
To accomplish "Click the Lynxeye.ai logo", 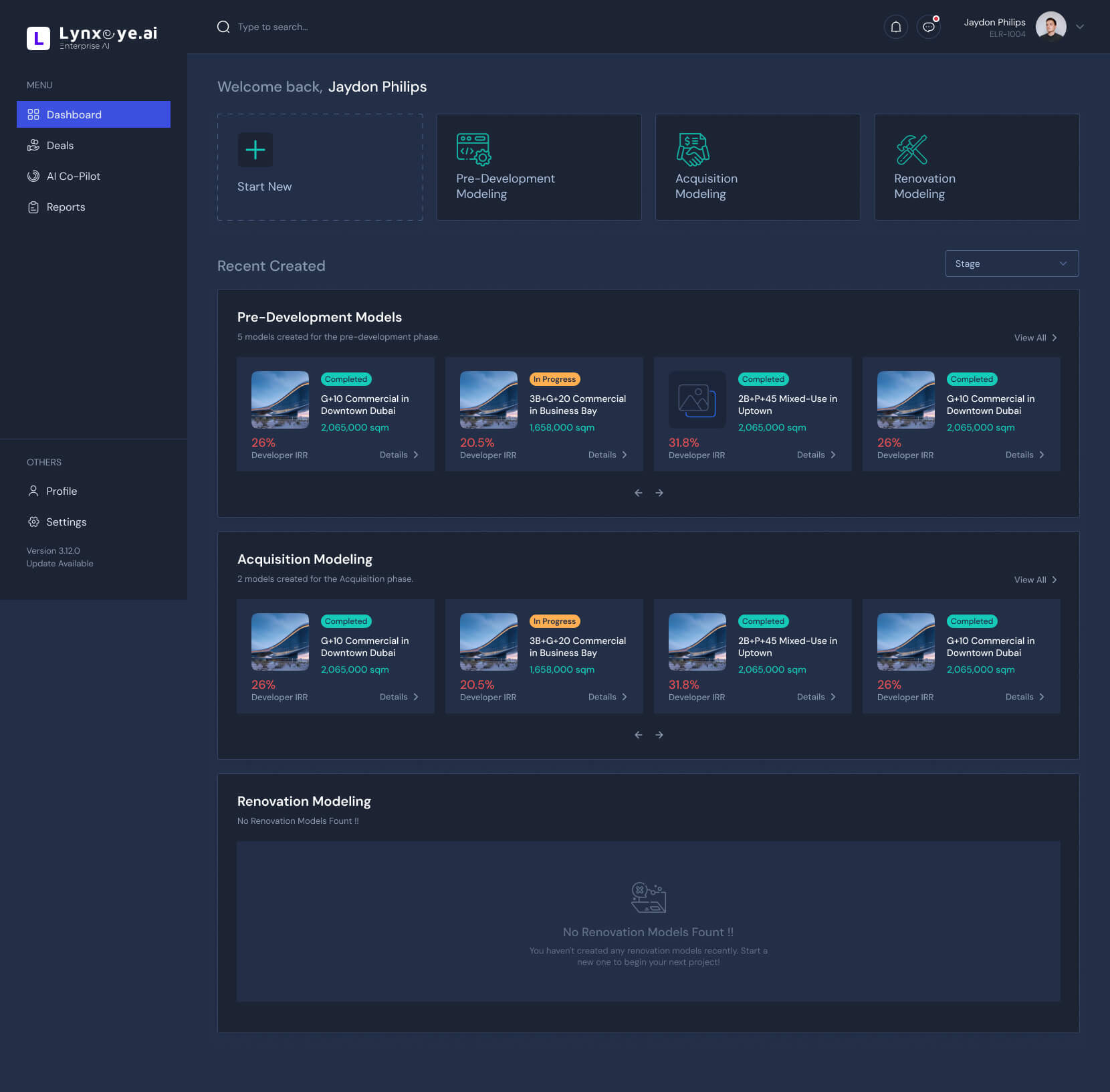I will point(92,37).
